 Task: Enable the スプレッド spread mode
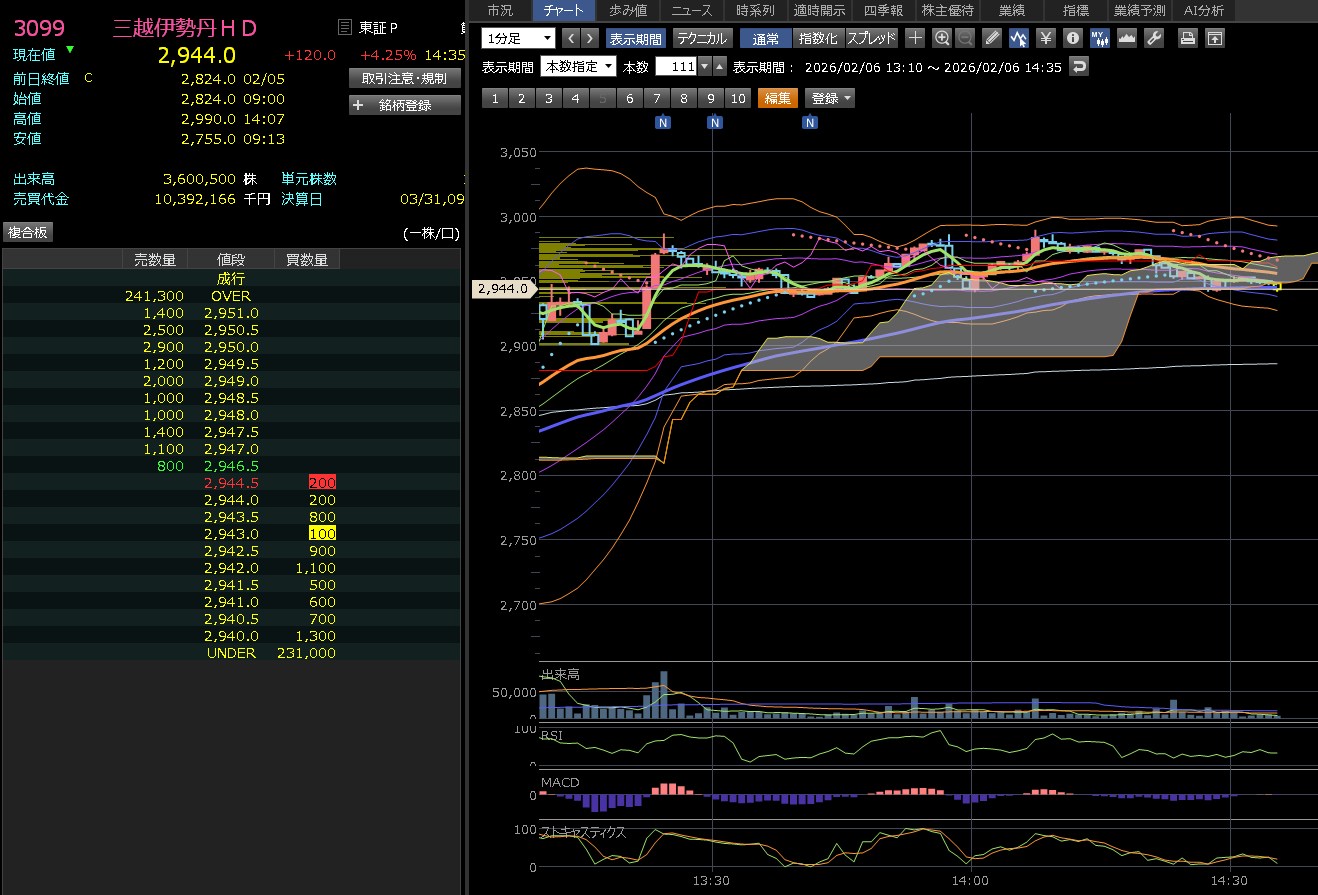click(x=871, y=38)
